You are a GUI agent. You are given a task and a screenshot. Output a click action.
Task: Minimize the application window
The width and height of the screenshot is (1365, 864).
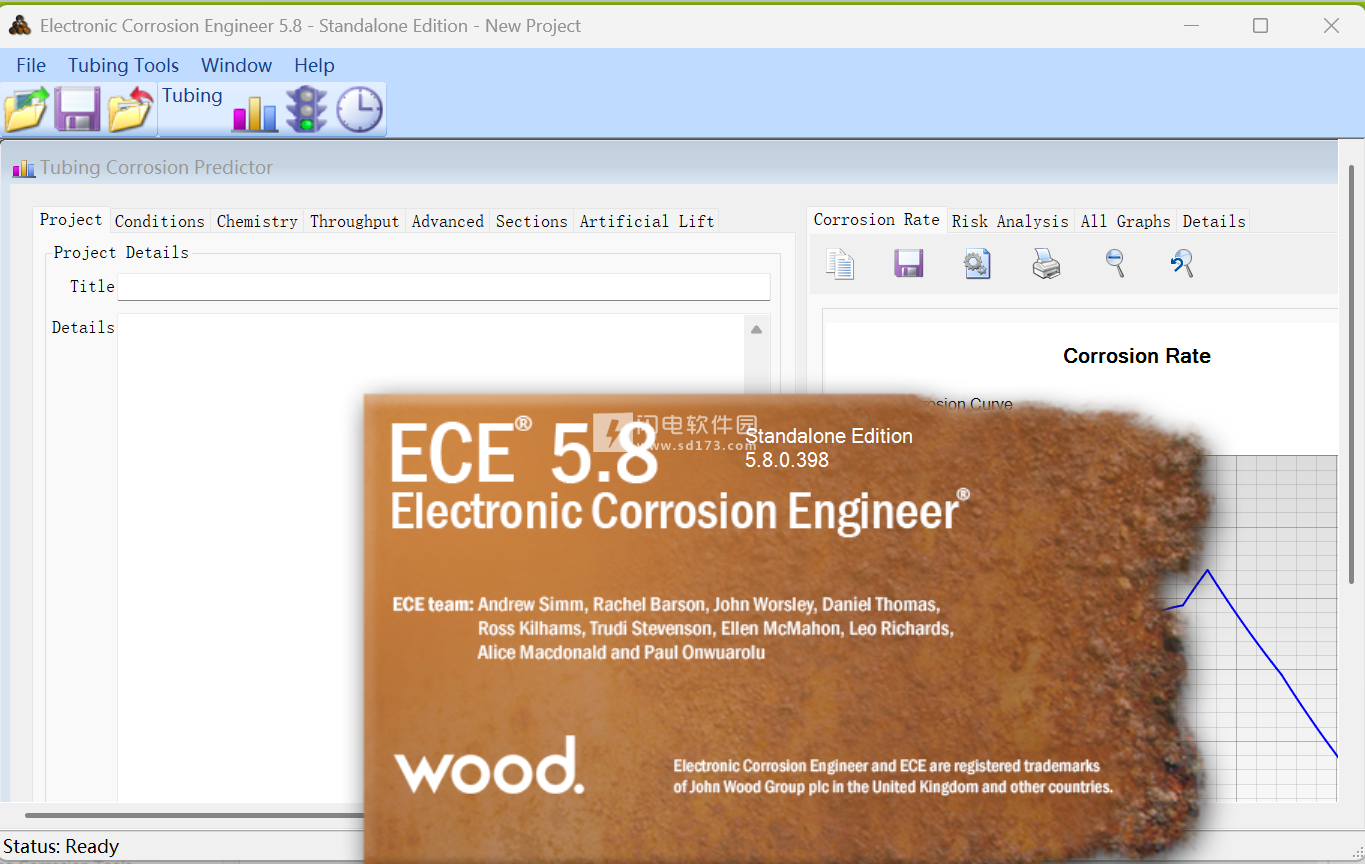tap(1191, 26)
